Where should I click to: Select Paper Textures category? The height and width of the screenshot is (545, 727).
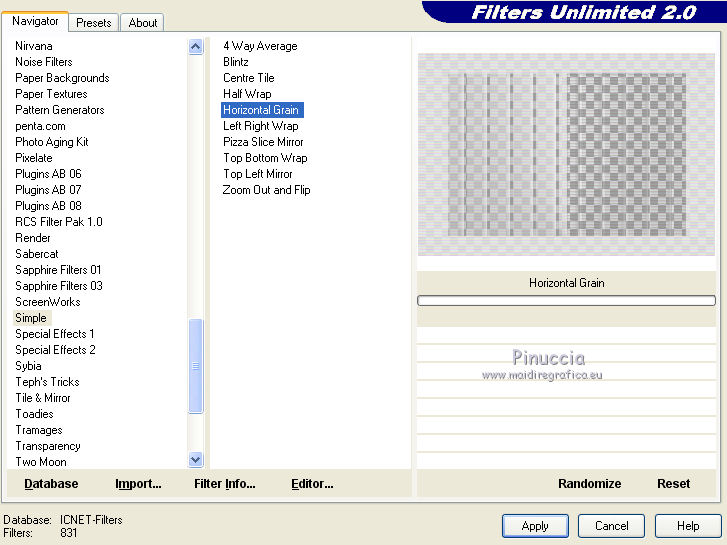pyautogui.click(x=51, y=94)
